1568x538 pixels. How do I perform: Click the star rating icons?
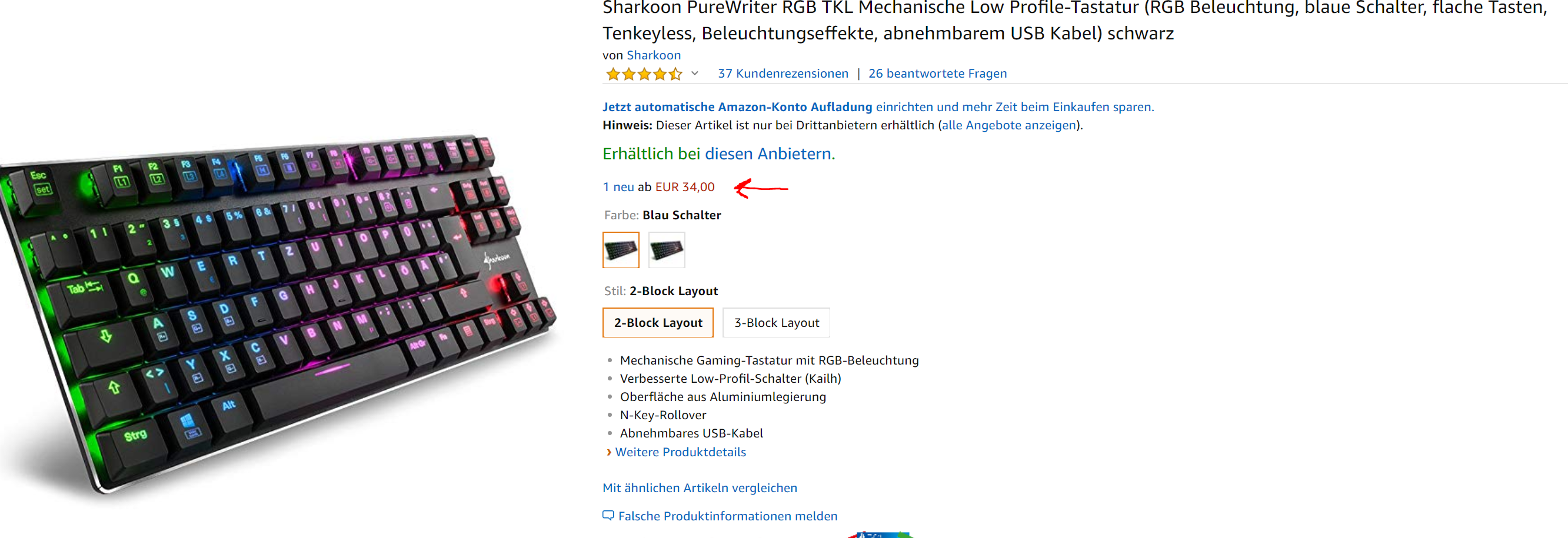click(x=644, y=74)
